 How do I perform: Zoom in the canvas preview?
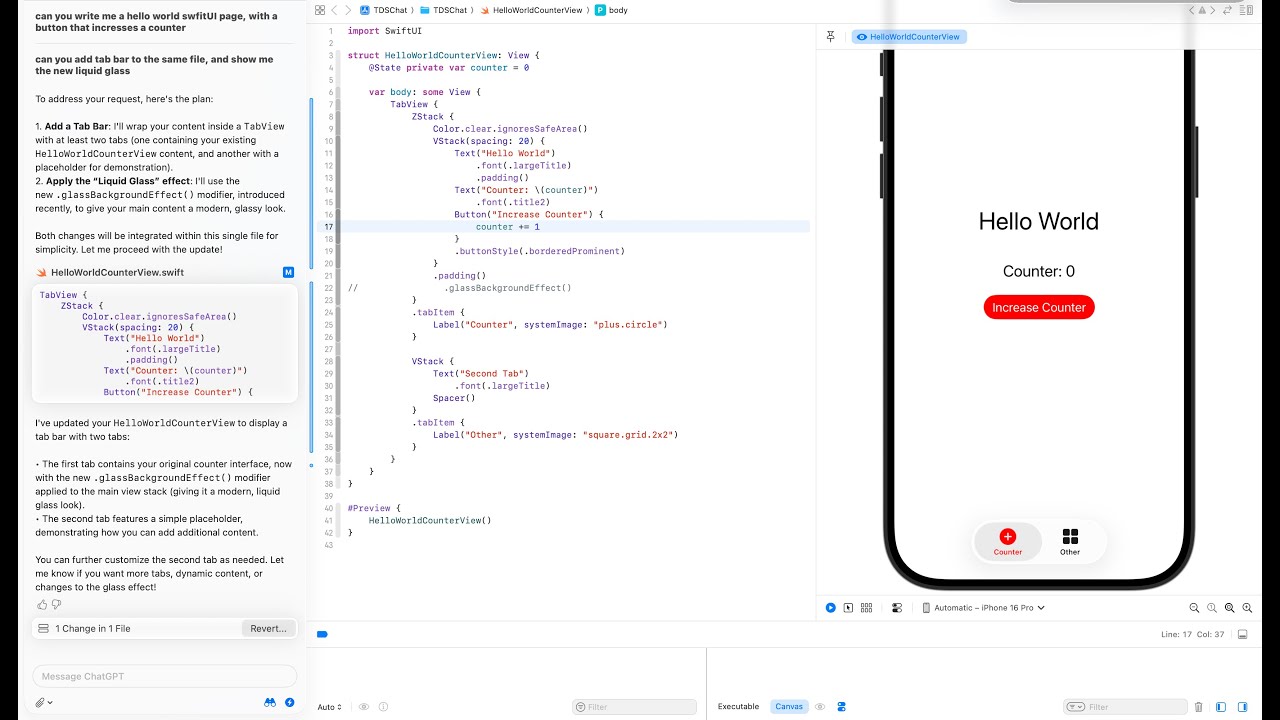point(1248,607)
